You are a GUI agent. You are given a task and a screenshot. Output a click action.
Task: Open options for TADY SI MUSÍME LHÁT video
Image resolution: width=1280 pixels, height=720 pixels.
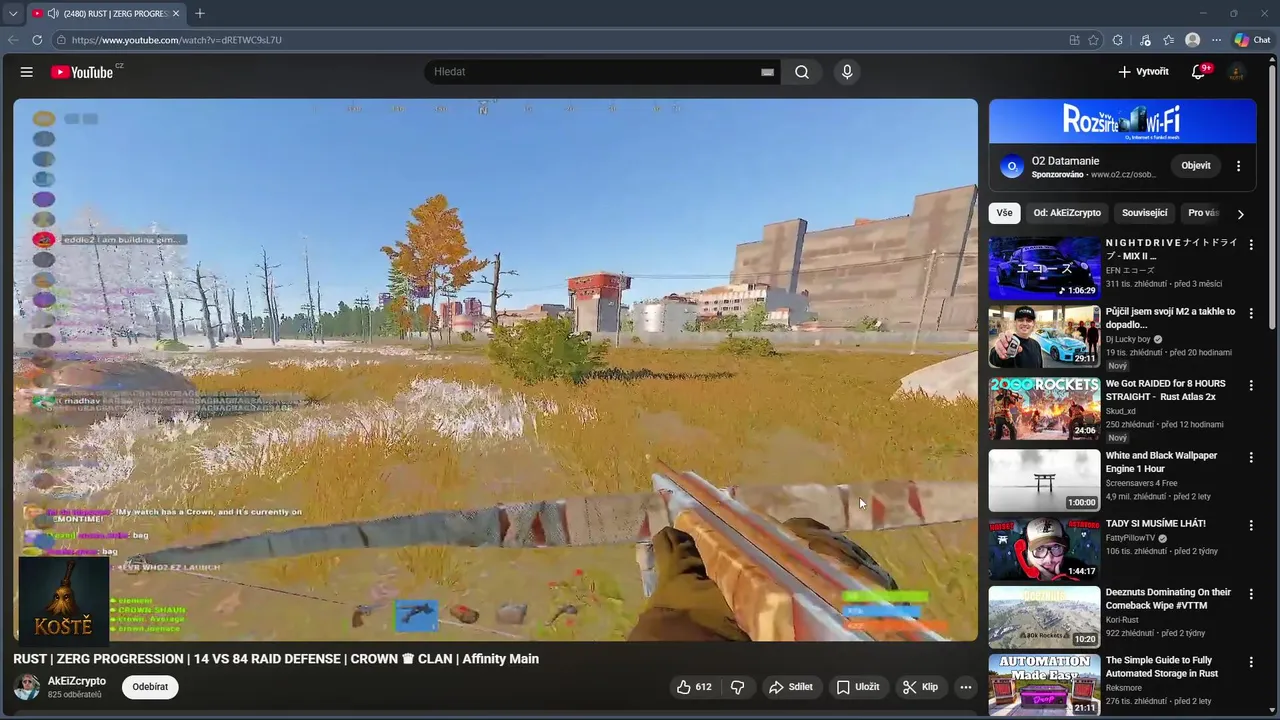(1251, 525)
